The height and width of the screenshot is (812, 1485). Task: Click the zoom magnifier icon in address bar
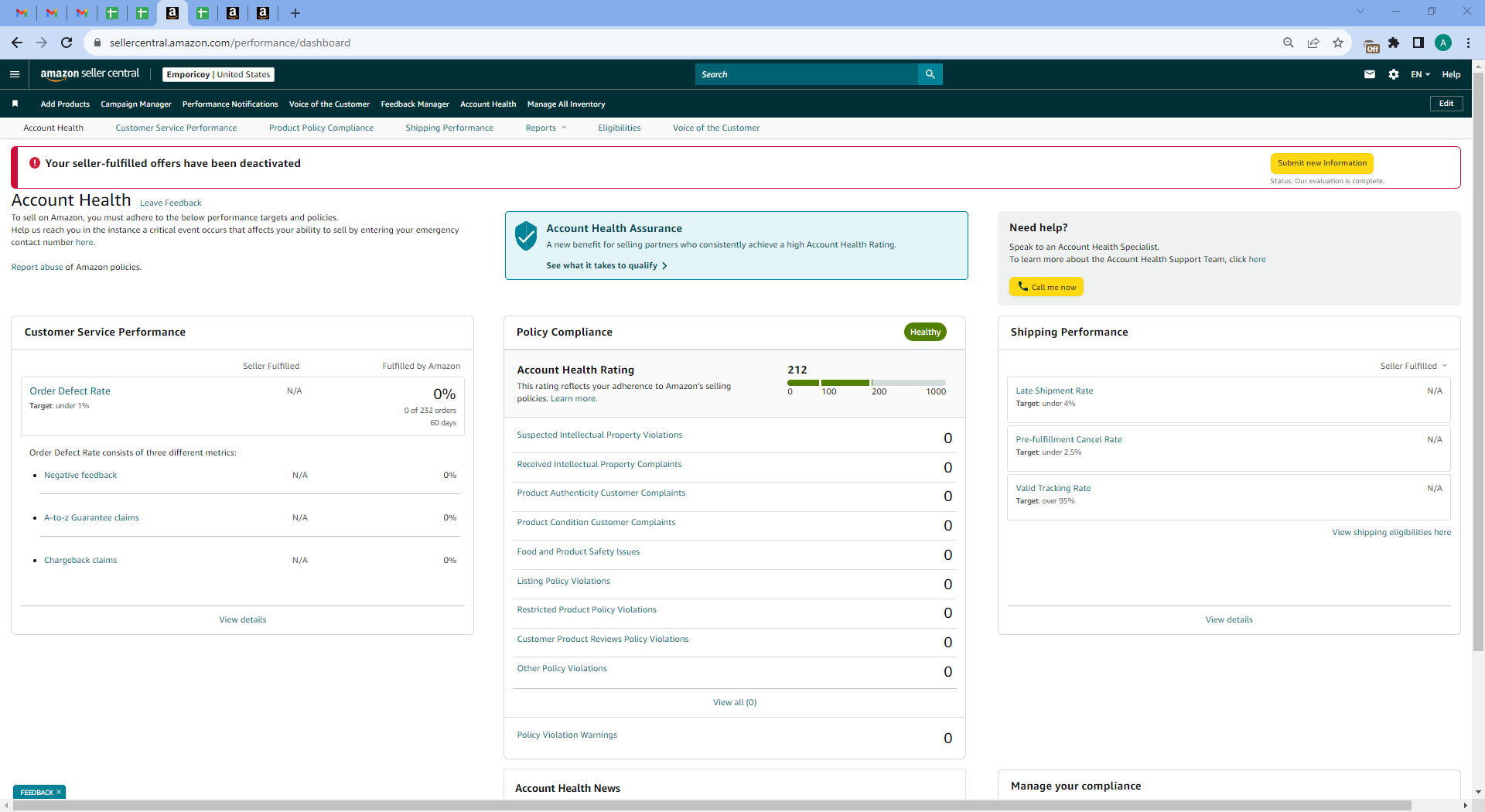point(1288,43)
